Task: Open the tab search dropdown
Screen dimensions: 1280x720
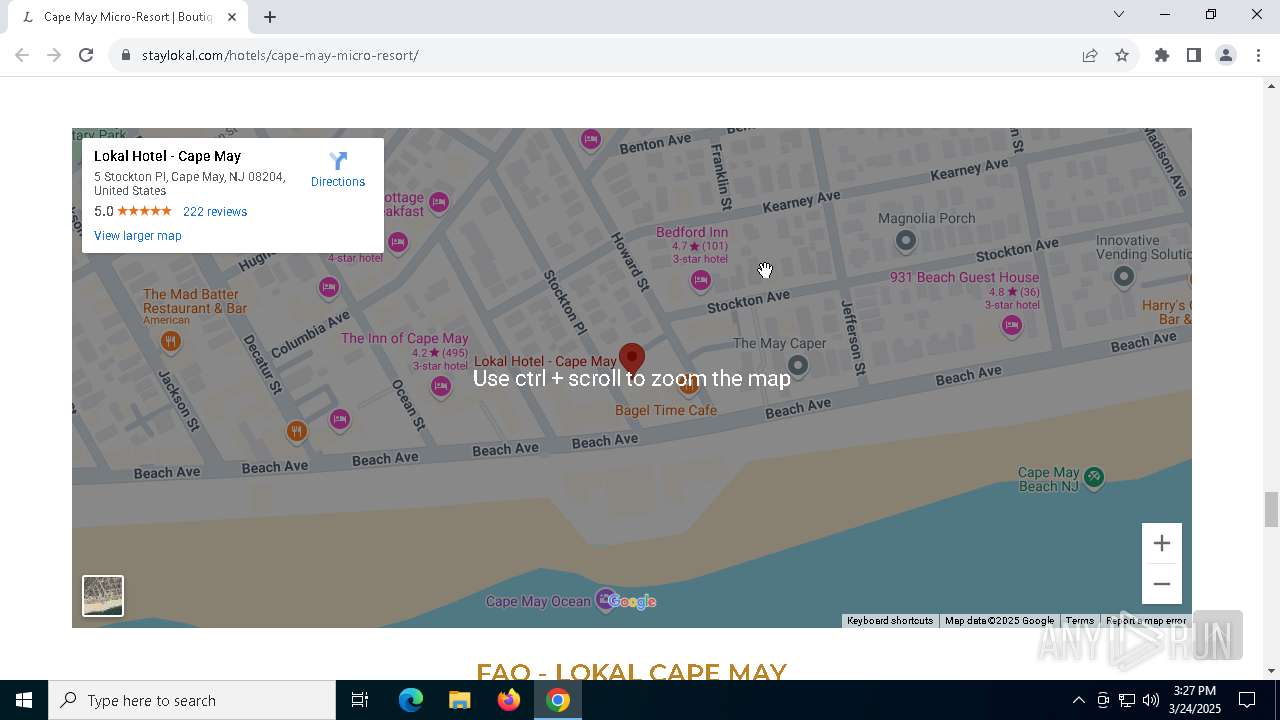Action: pyautogui.click(x=1119, y=14)
